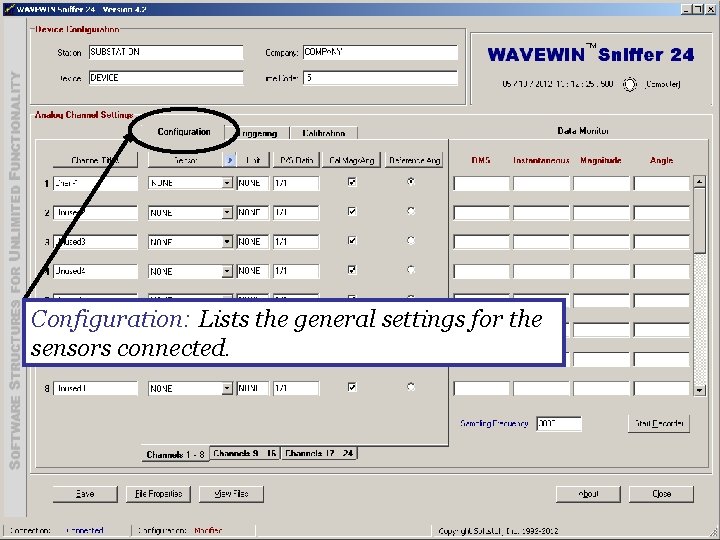
Task: Click the Start Recorder button
Action: point(659,423)
